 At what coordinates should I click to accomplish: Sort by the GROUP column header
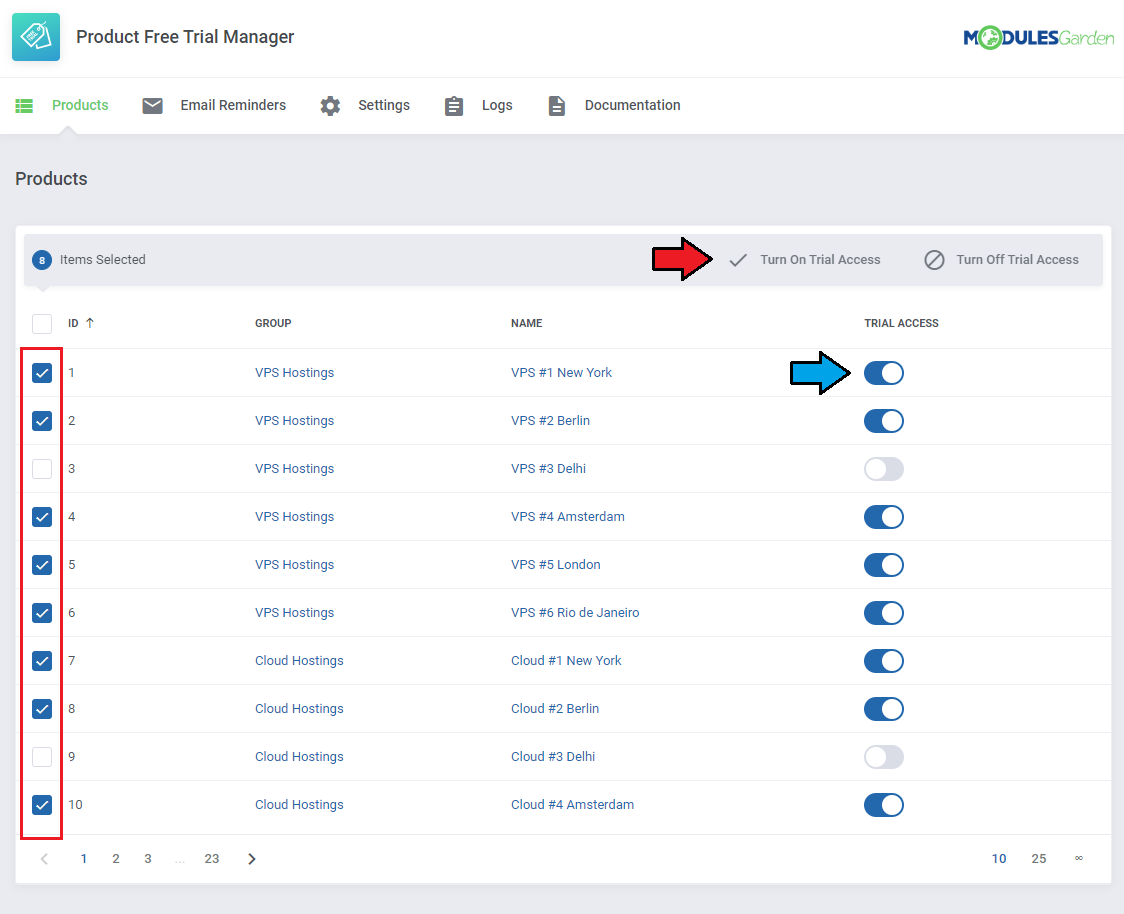pyautogui.click(x=273, y=323)
